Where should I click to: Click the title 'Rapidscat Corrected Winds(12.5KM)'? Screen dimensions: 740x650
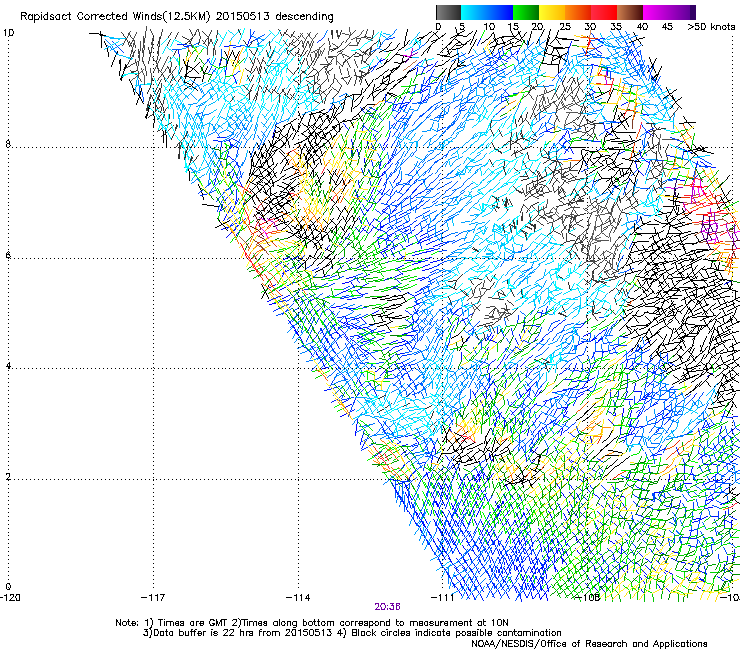115,17
